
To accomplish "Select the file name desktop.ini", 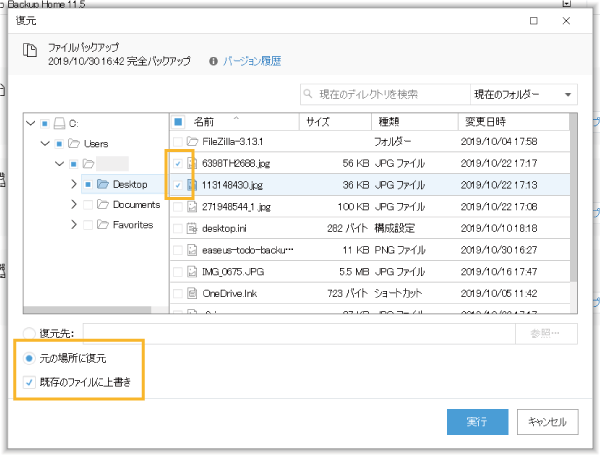I will pyautogui.click(x=224, y=228).
